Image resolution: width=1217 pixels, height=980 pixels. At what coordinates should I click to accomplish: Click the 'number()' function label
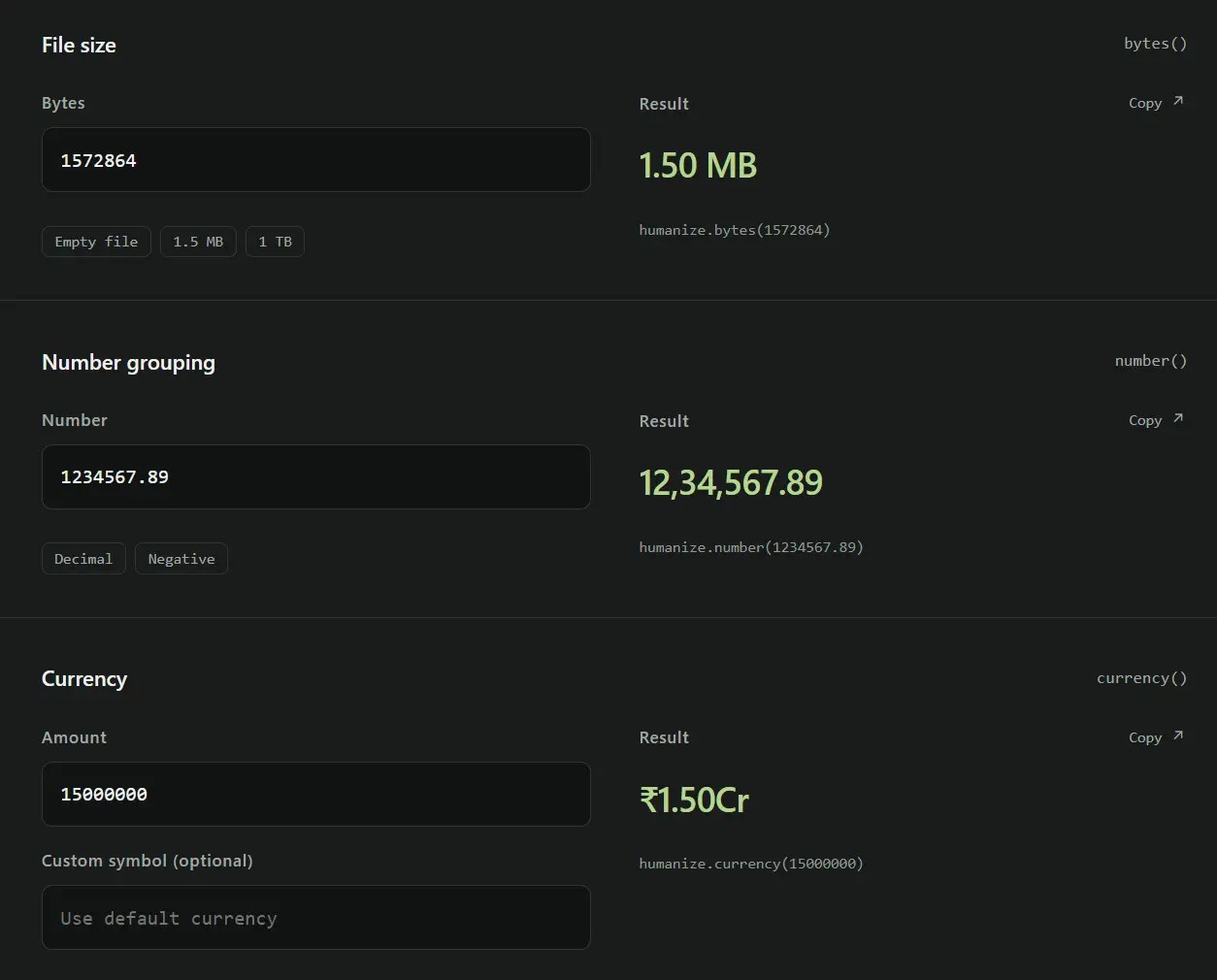click(1151, 361)
